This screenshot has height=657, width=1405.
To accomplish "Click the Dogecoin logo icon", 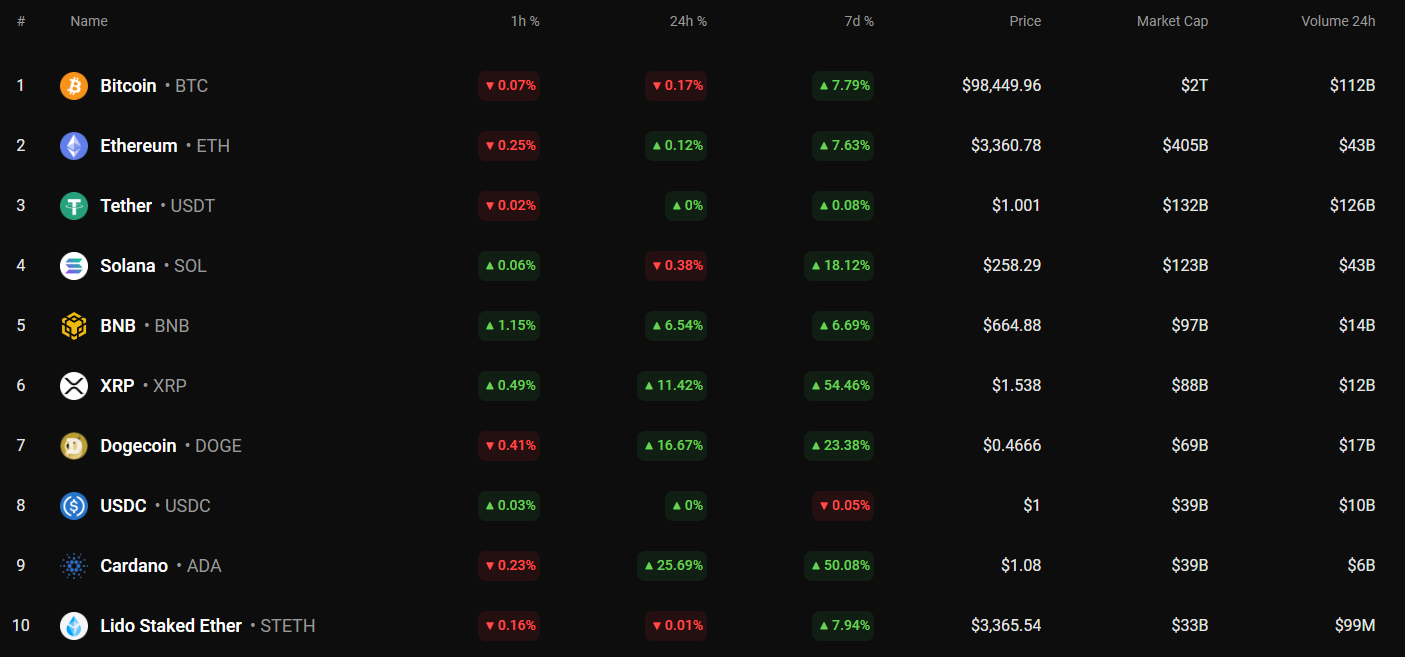I will [74, 446].
